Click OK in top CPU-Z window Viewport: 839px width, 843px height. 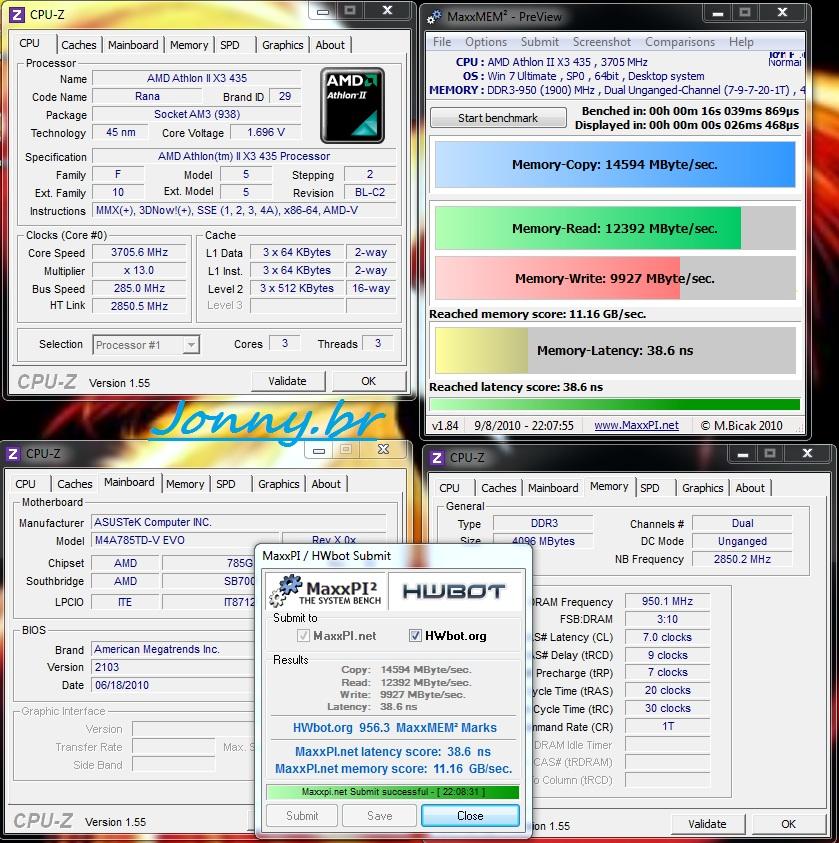[369, 381]
